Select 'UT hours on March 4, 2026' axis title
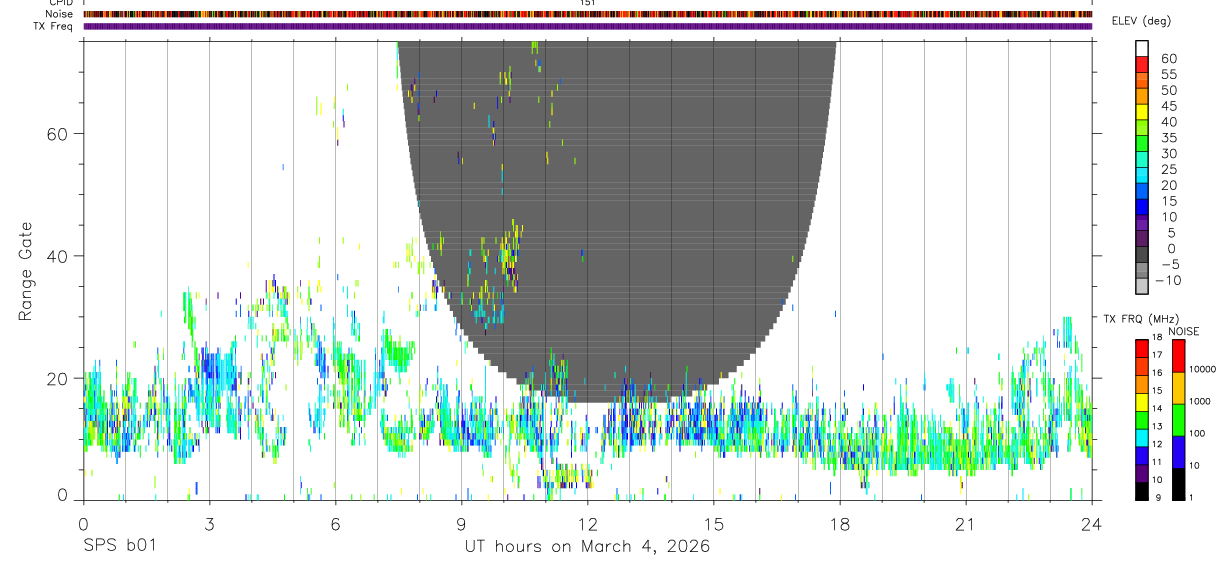 (587, 547)
